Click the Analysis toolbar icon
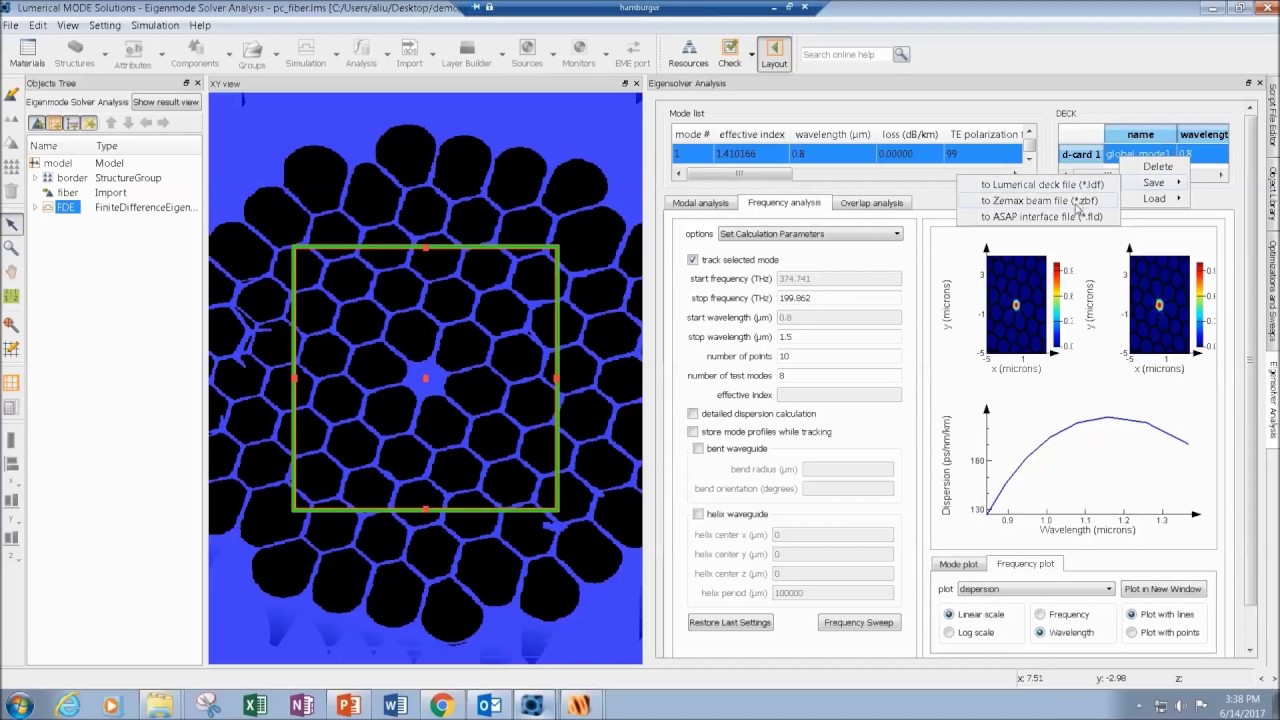Viewport: 1280px width, 720px height. 361,53
